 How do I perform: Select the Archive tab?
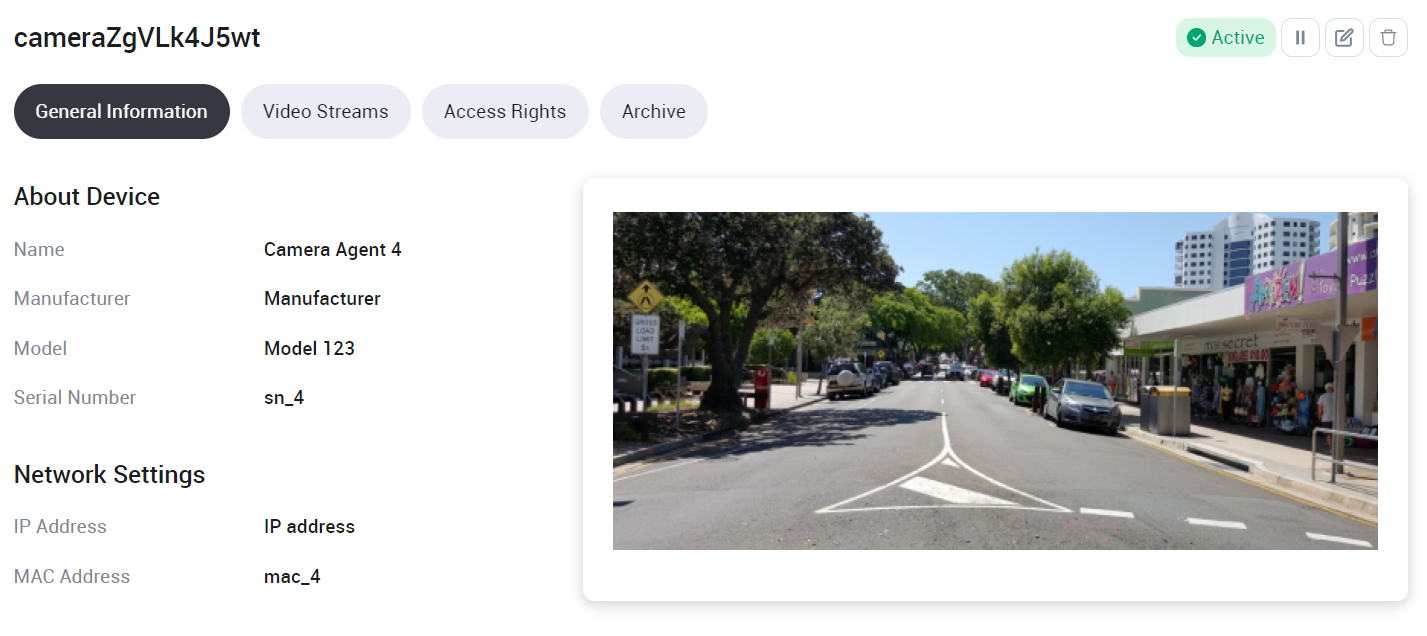pos(653,112)
